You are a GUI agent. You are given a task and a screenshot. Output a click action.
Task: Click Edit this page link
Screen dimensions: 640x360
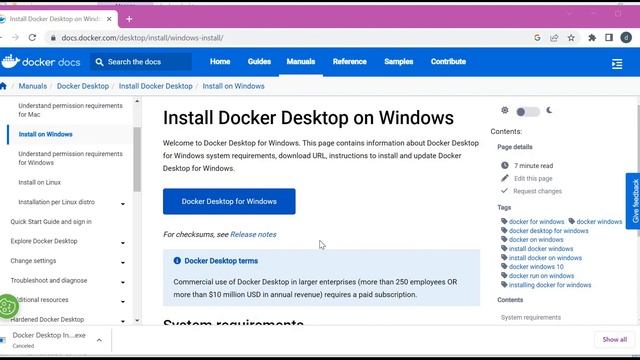point(533,178)
